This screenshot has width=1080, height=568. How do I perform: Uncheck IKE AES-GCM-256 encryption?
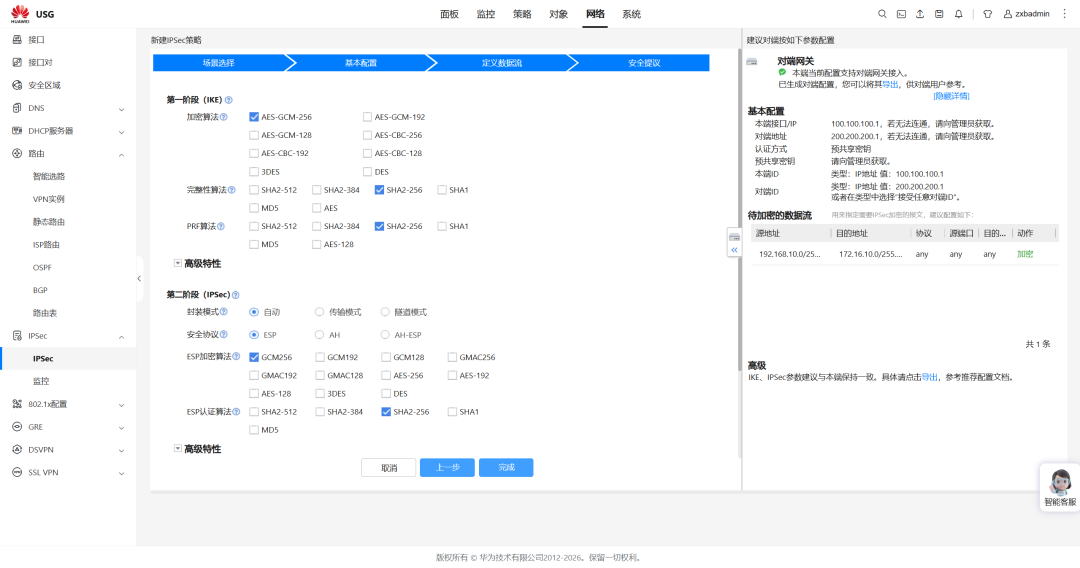[x=254, y=117]
